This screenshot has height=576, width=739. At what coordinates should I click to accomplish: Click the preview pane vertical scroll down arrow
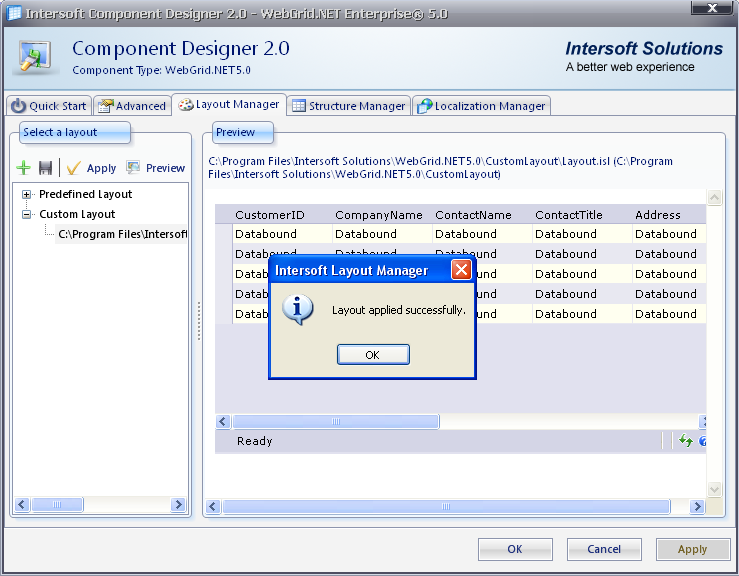[x=714, y=489]
